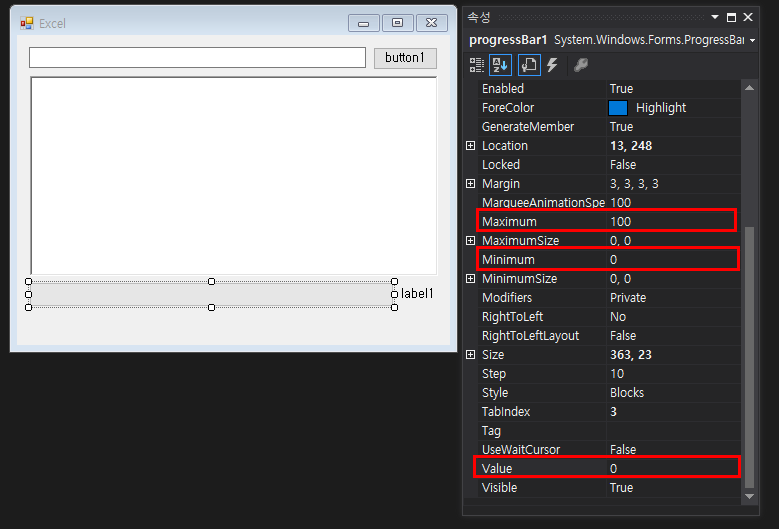Select the Size value 363, 23
This screenshot has width=779, height=529.
[x=630, y=355]
